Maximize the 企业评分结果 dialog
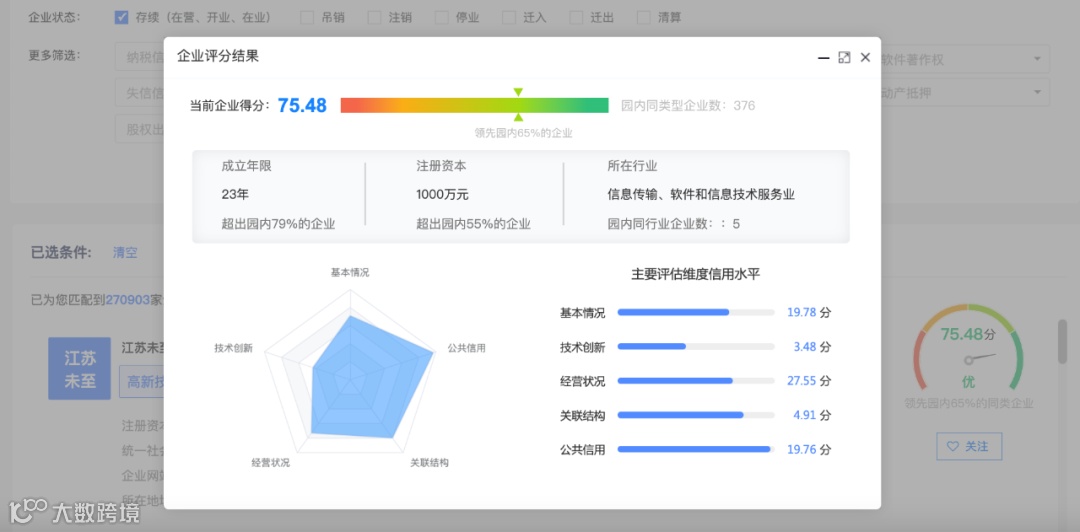The image size is (1080, 532). [844, 58]
